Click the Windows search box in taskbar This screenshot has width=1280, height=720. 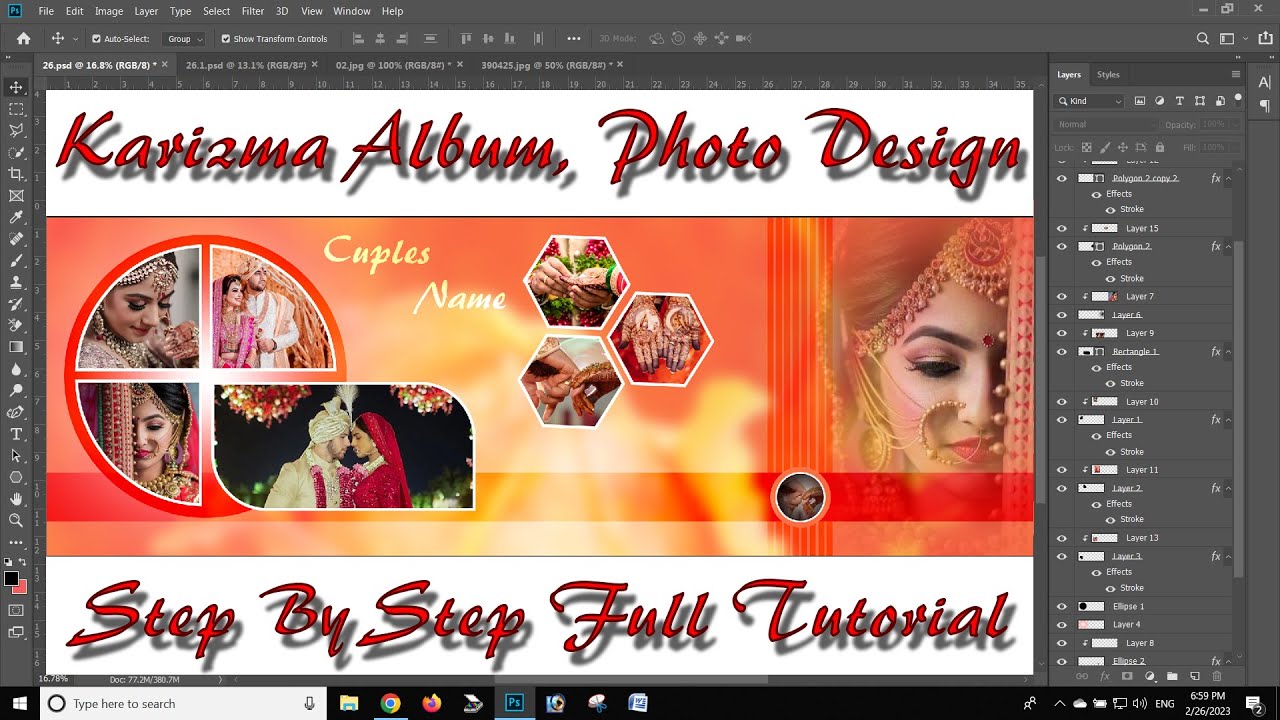pos(181,703)
